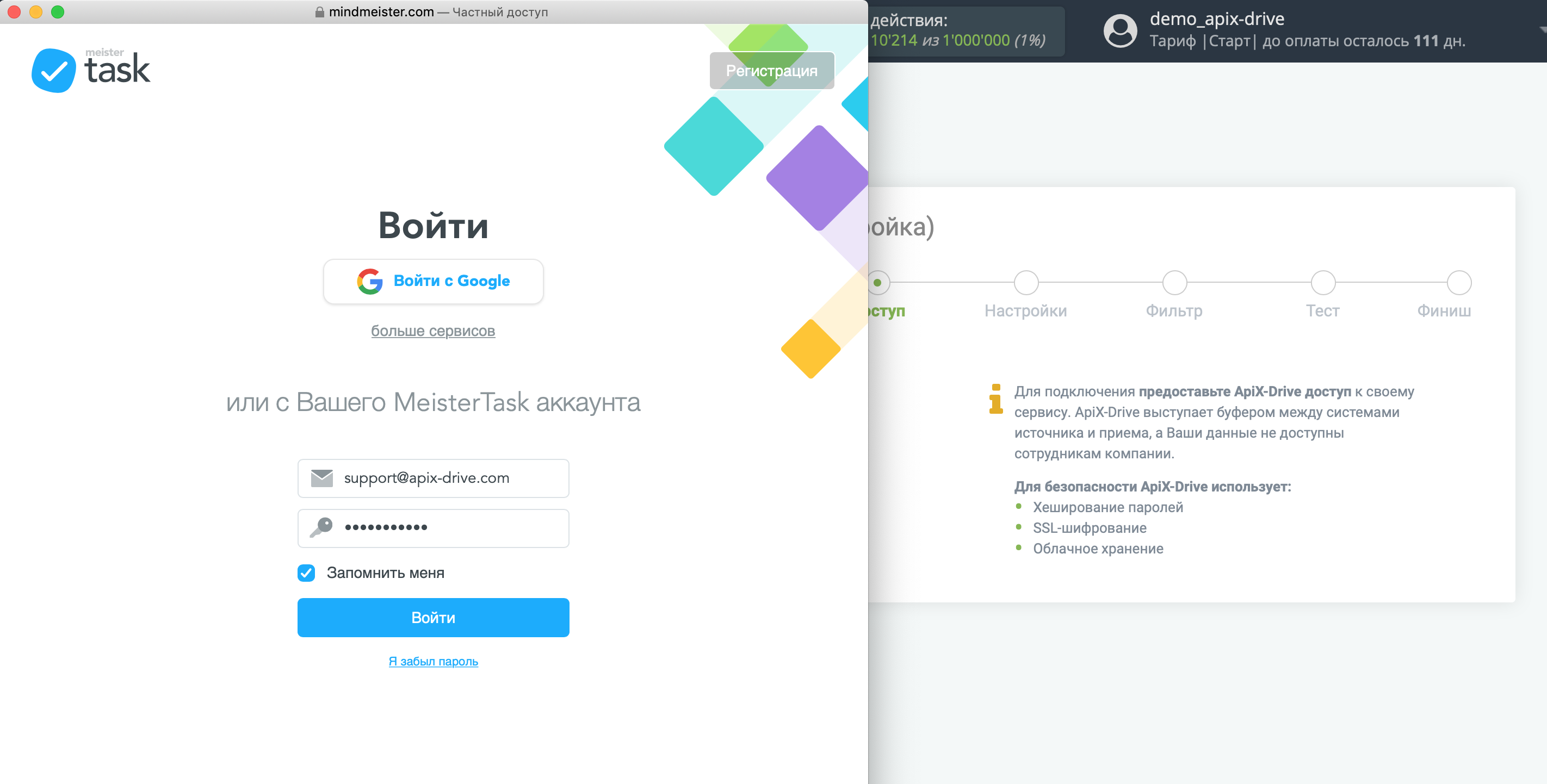
Task: Open the demo_apix-drive account name
Action: (x=1217, y=19)
